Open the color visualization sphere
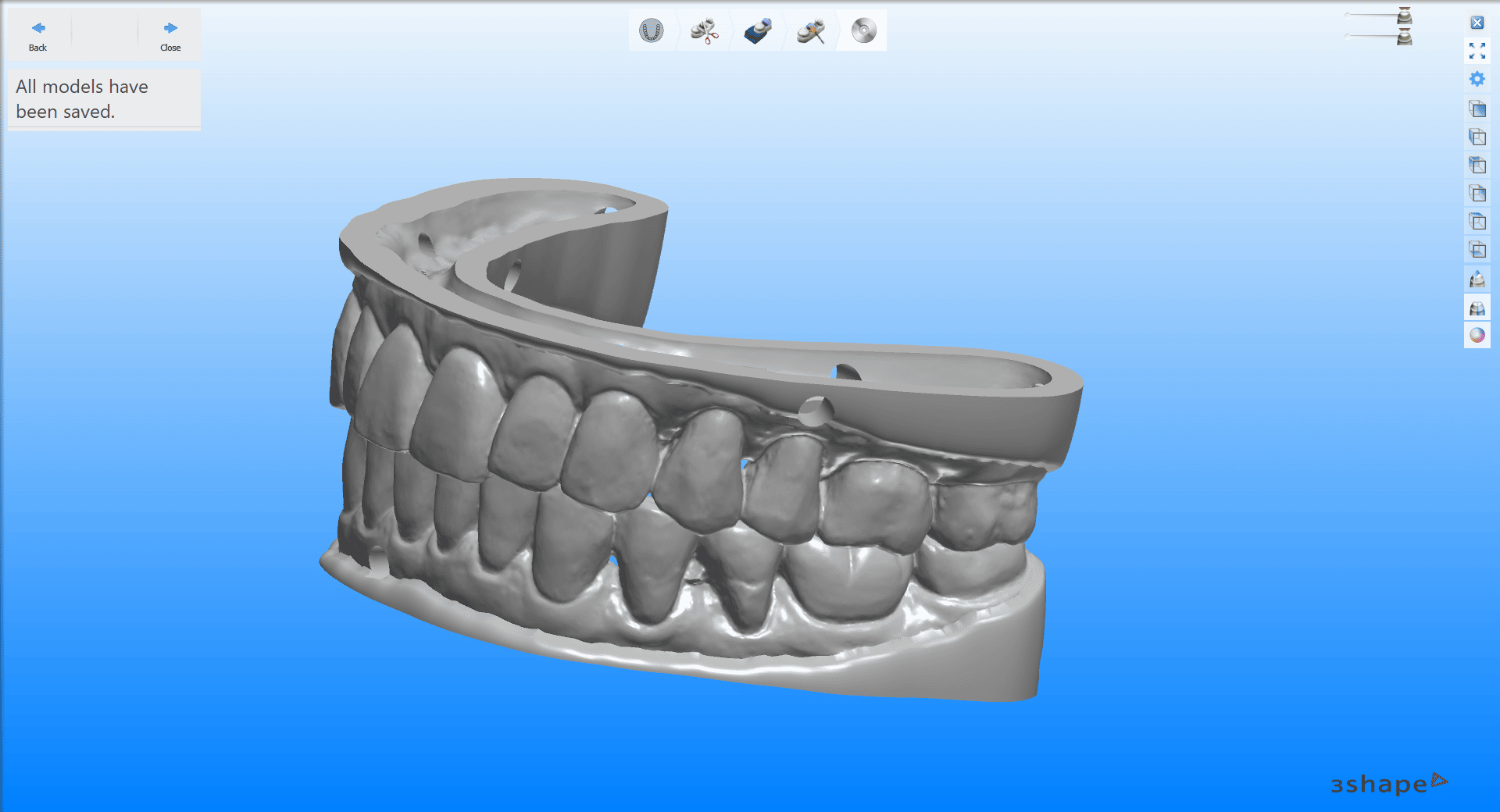Screen dimensions: 1500x812 click(1477, 335)
